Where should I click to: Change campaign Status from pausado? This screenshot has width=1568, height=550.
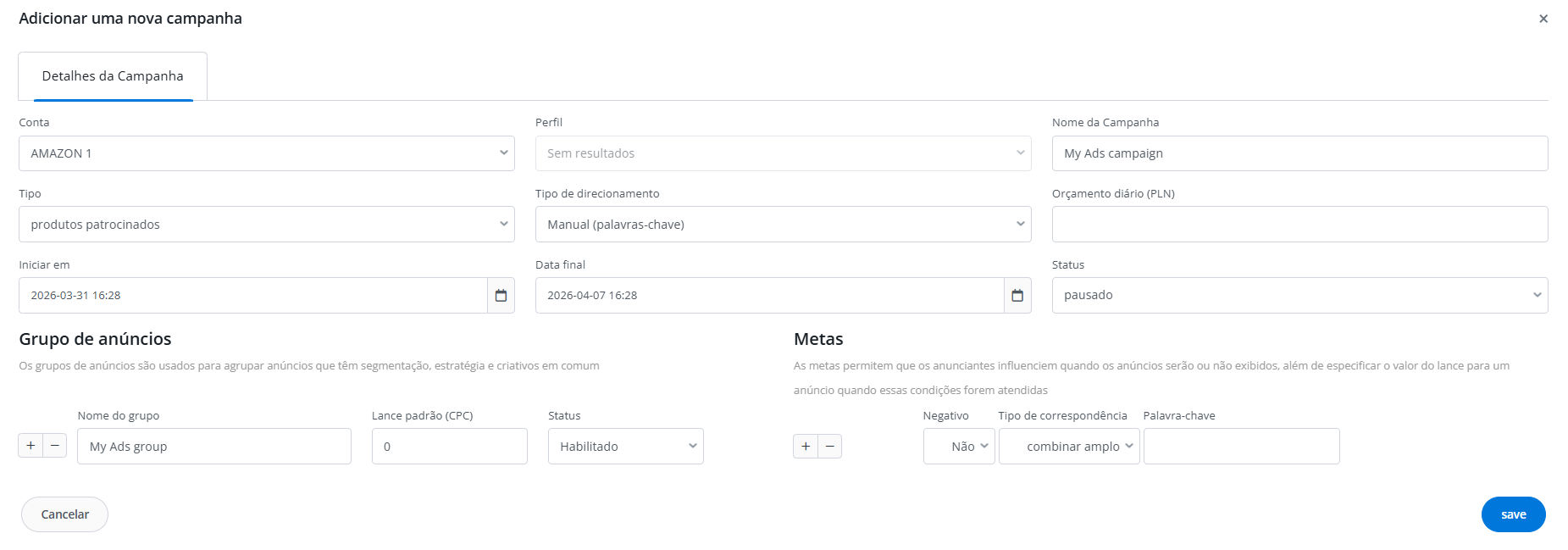[x=1299, y=296]
